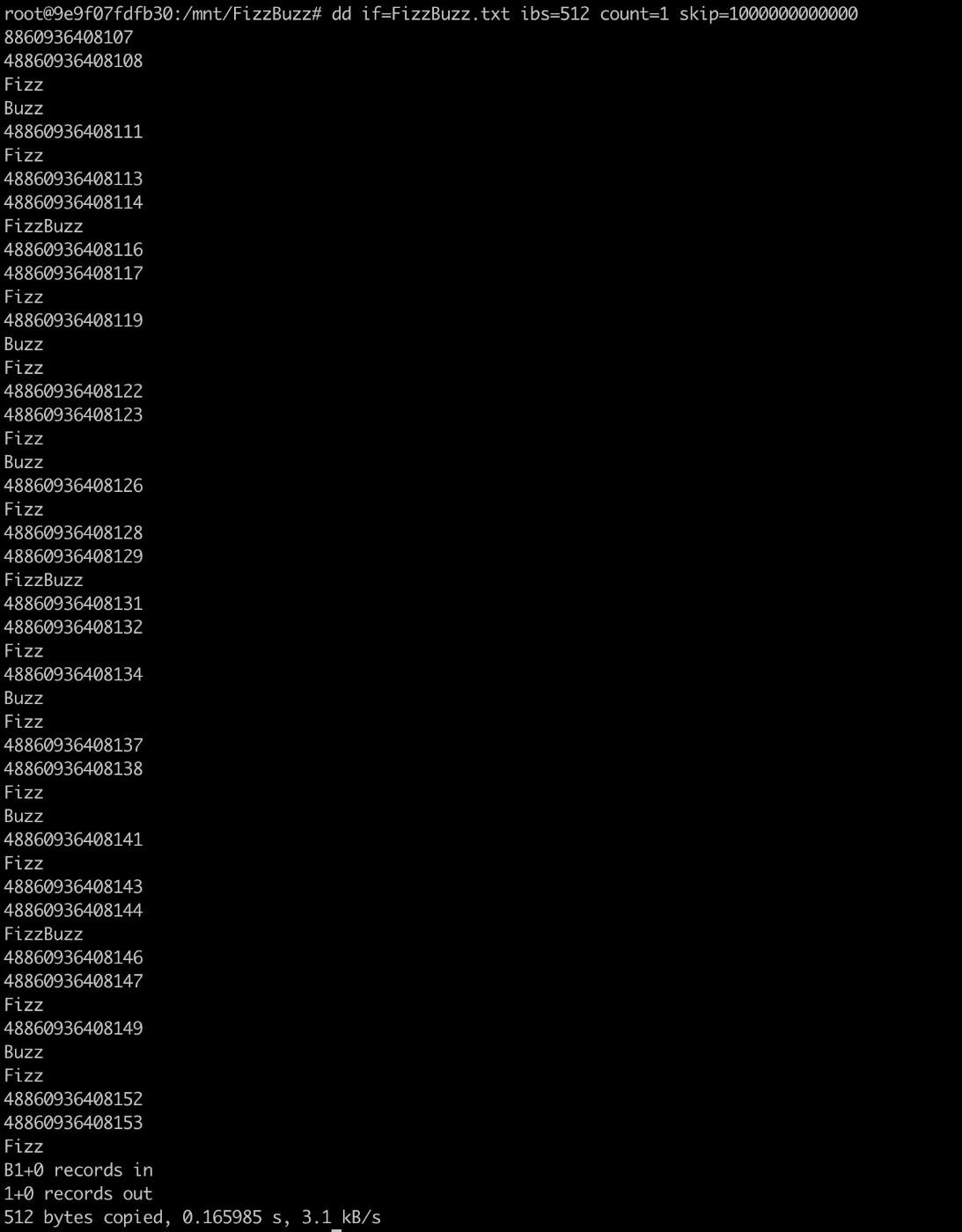
Task: Click the number 48860936408111
Action: [x=73, y=131]
